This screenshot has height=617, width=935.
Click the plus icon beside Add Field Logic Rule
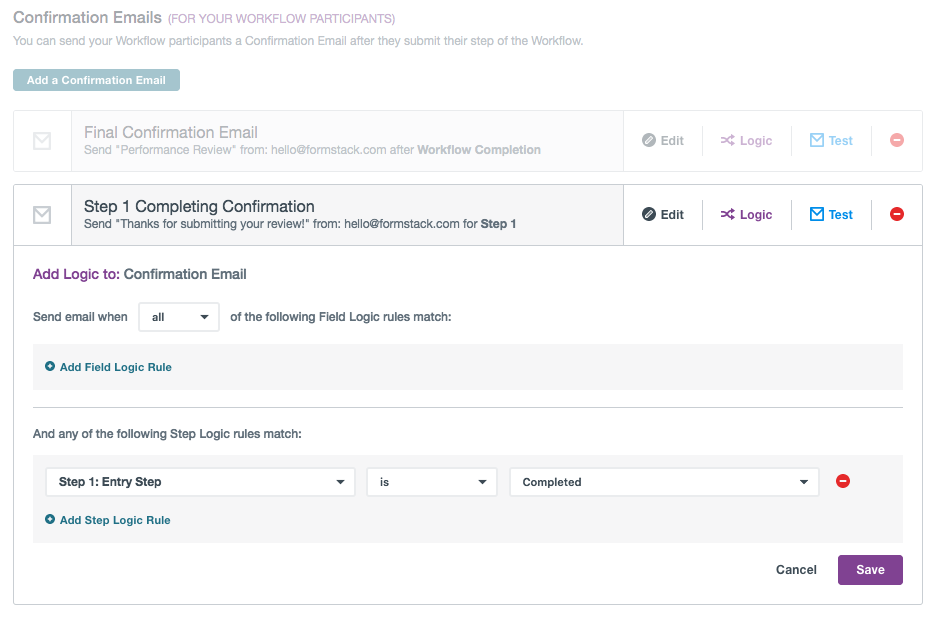(50, 367)
